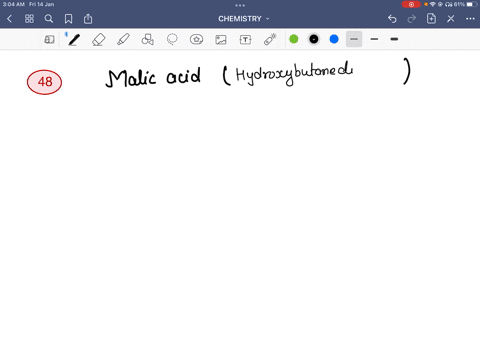Choose the blue pen color
This screenshot has height=360, width=480.
coord(334,39)
